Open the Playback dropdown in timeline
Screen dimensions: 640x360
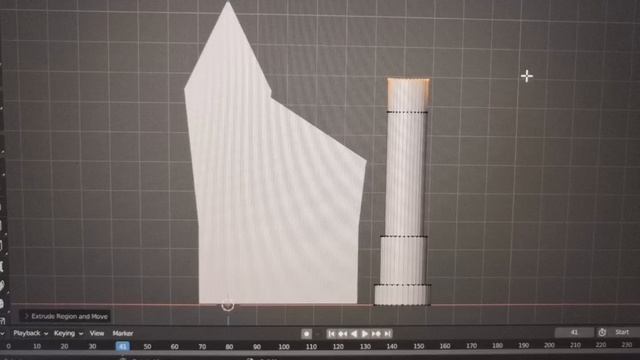point(30,333)
